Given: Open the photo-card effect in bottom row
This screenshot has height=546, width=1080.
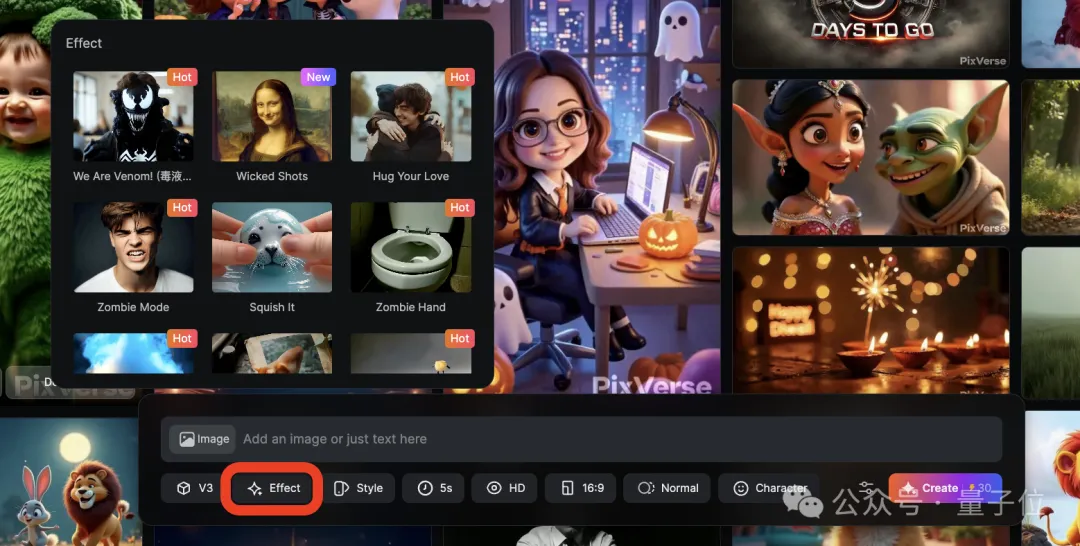Looking at the screenshot, I should (x=272, y=353).
